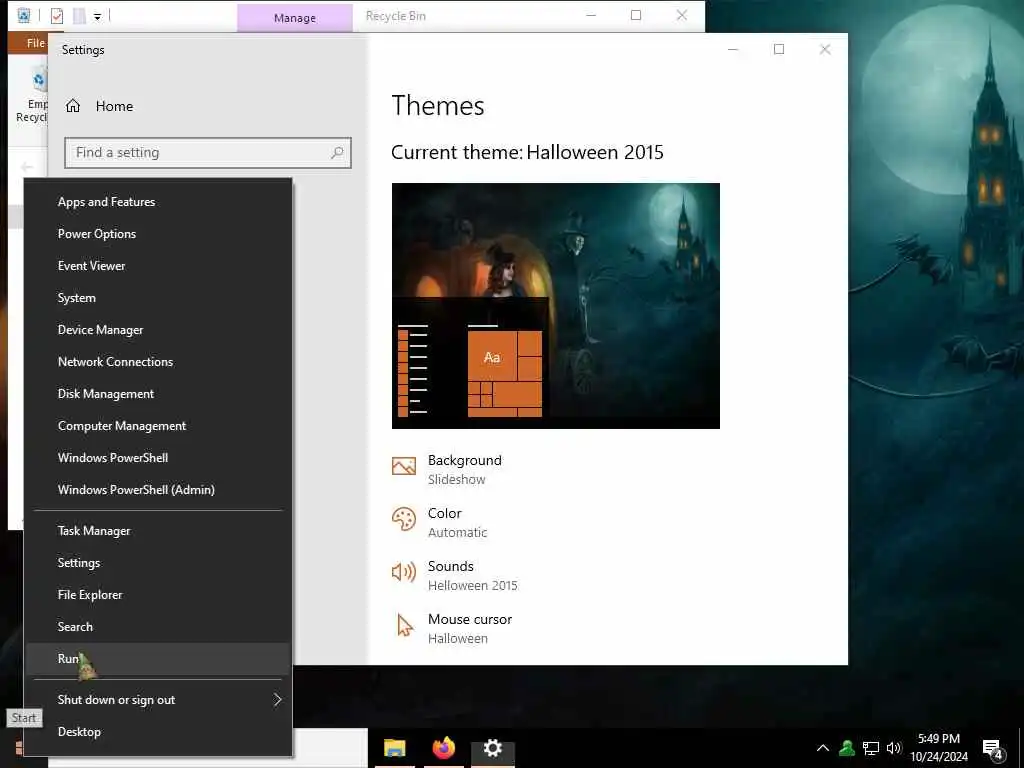Open Network Connections
Image resolution: width=1024 pixels, height=768 pixels.
point(158,362)
